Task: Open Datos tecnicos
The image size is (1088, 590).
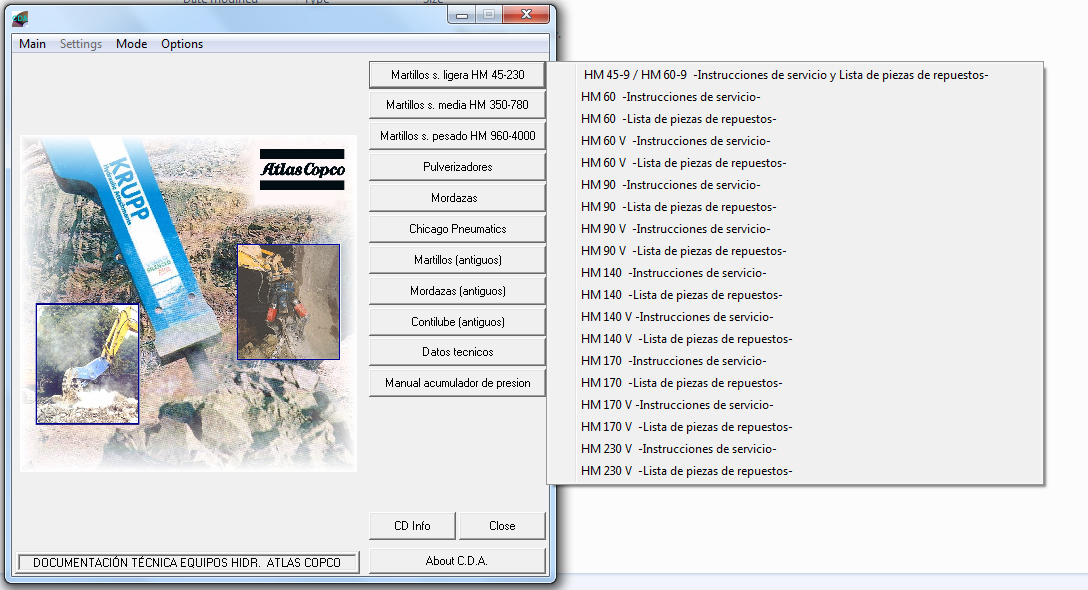Action: (457, 352)
